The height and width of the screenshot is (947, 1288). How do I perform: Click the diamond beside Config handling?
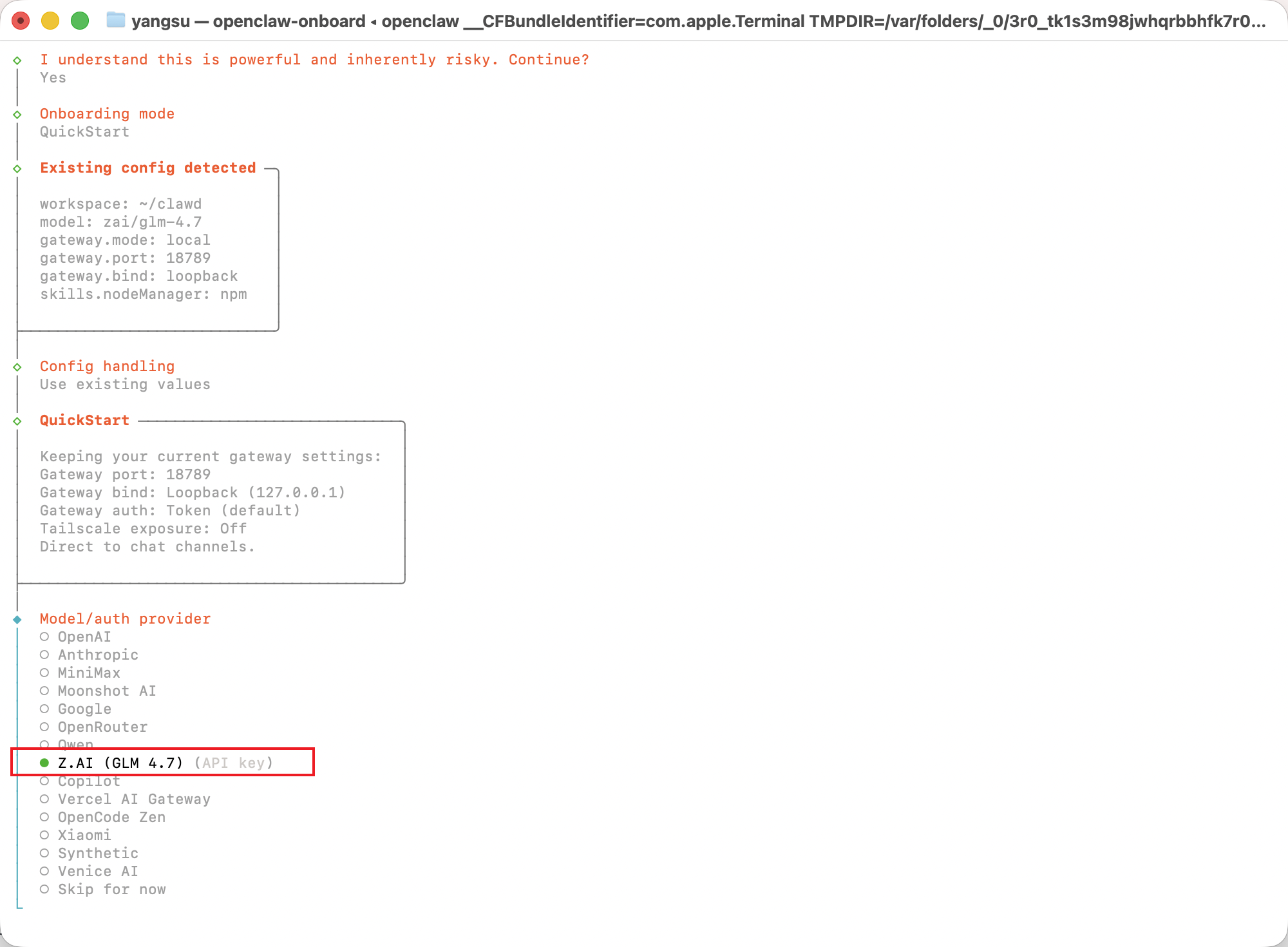(x=17, y=367)
